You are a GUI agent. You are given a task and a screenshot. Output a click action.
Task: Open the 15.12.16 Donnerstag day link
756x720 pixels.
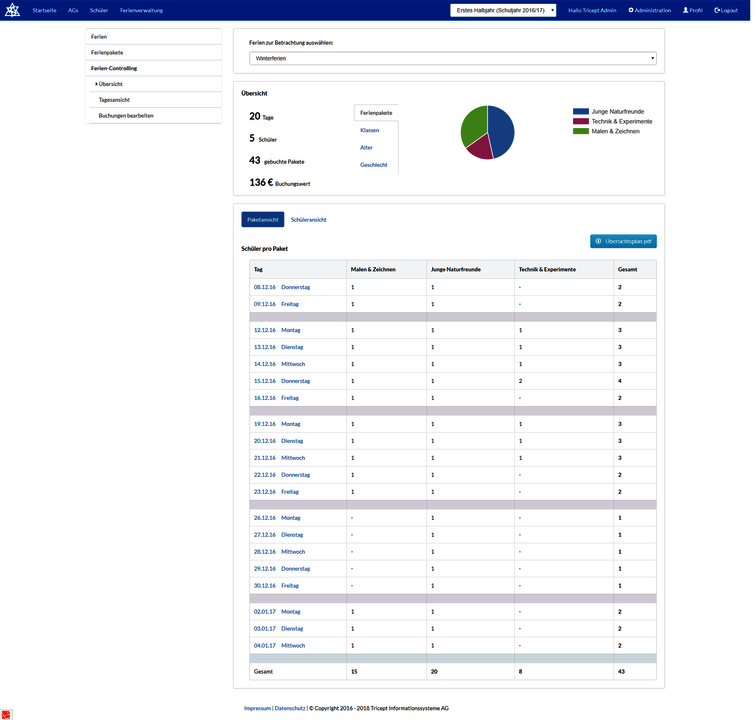tap(282, 381)
